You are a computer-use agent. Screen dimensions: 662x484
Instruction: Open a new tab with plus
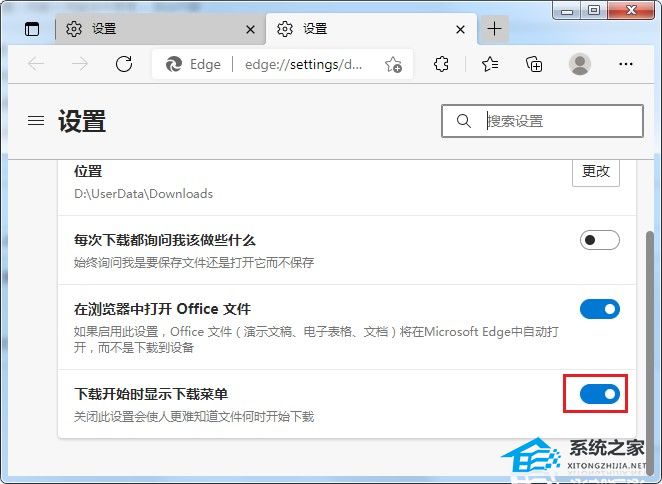[494, 29]
